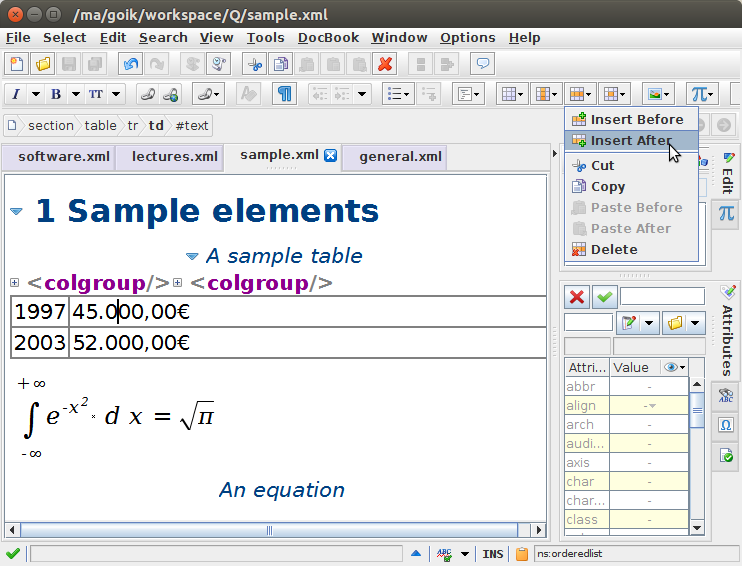Open a file with the folder icon
Screen dimensions: 742x566
tap(43, 64)
